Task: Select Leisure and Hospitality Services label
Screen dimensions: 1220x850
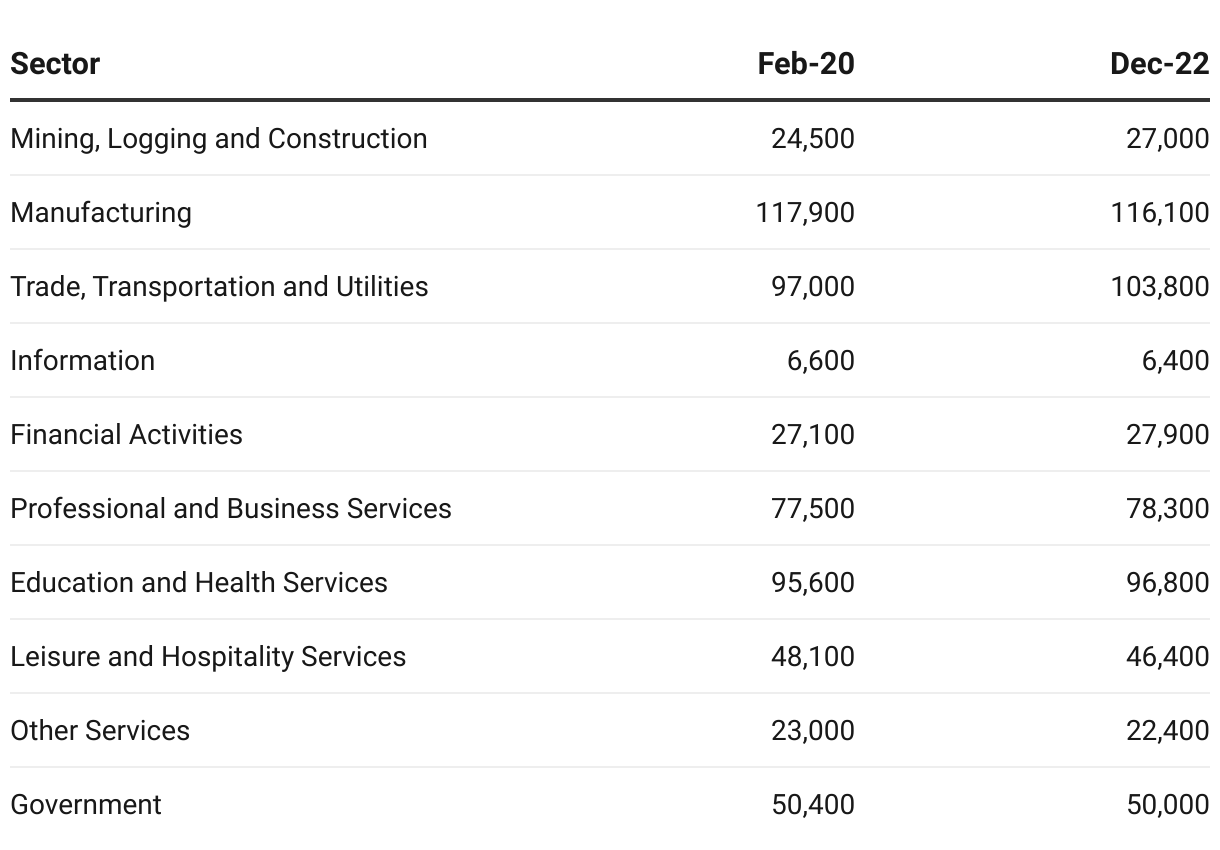Action: (x=208, y=656)
